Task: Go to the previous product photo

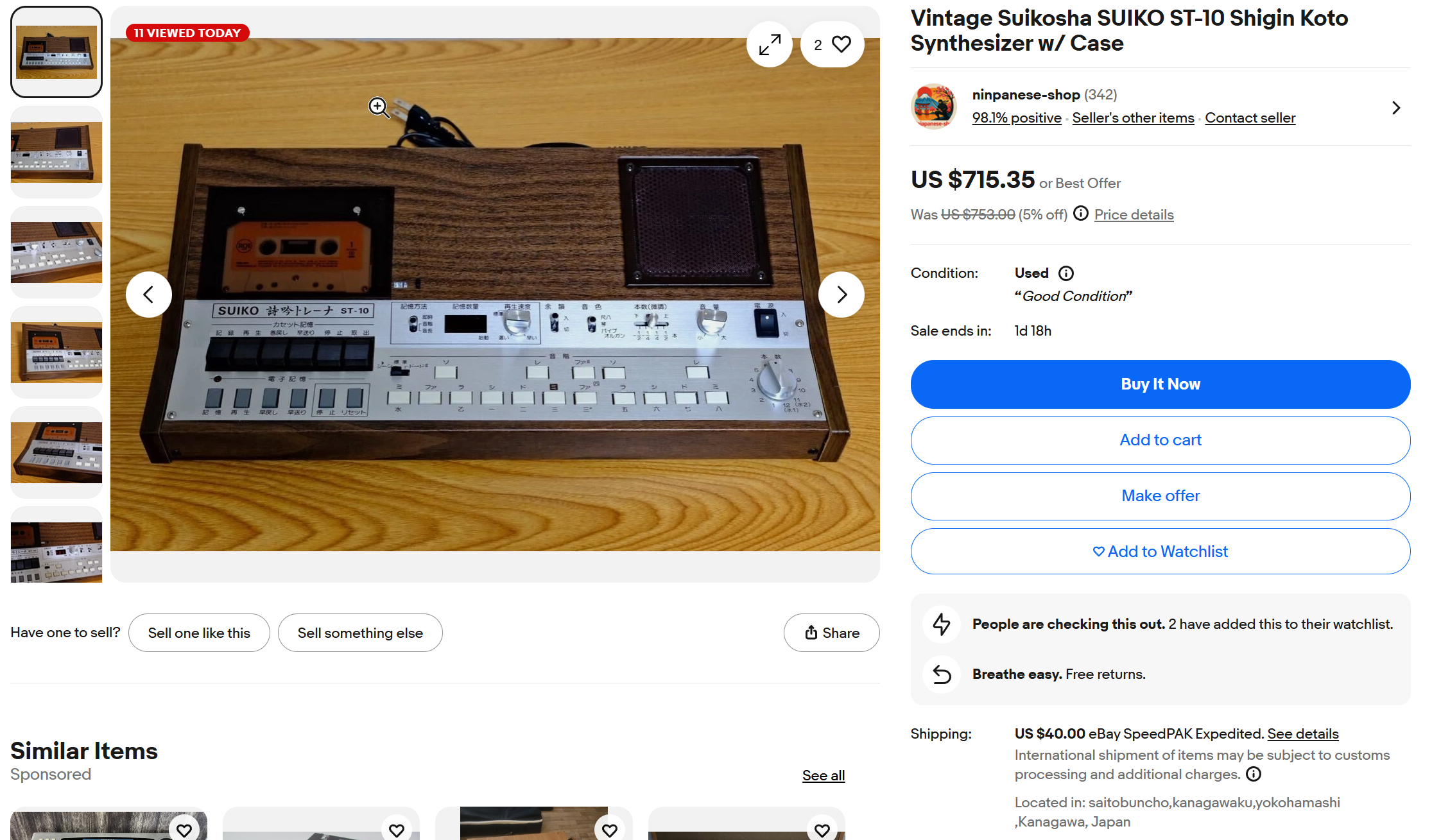Action: (x=149, y=295)
